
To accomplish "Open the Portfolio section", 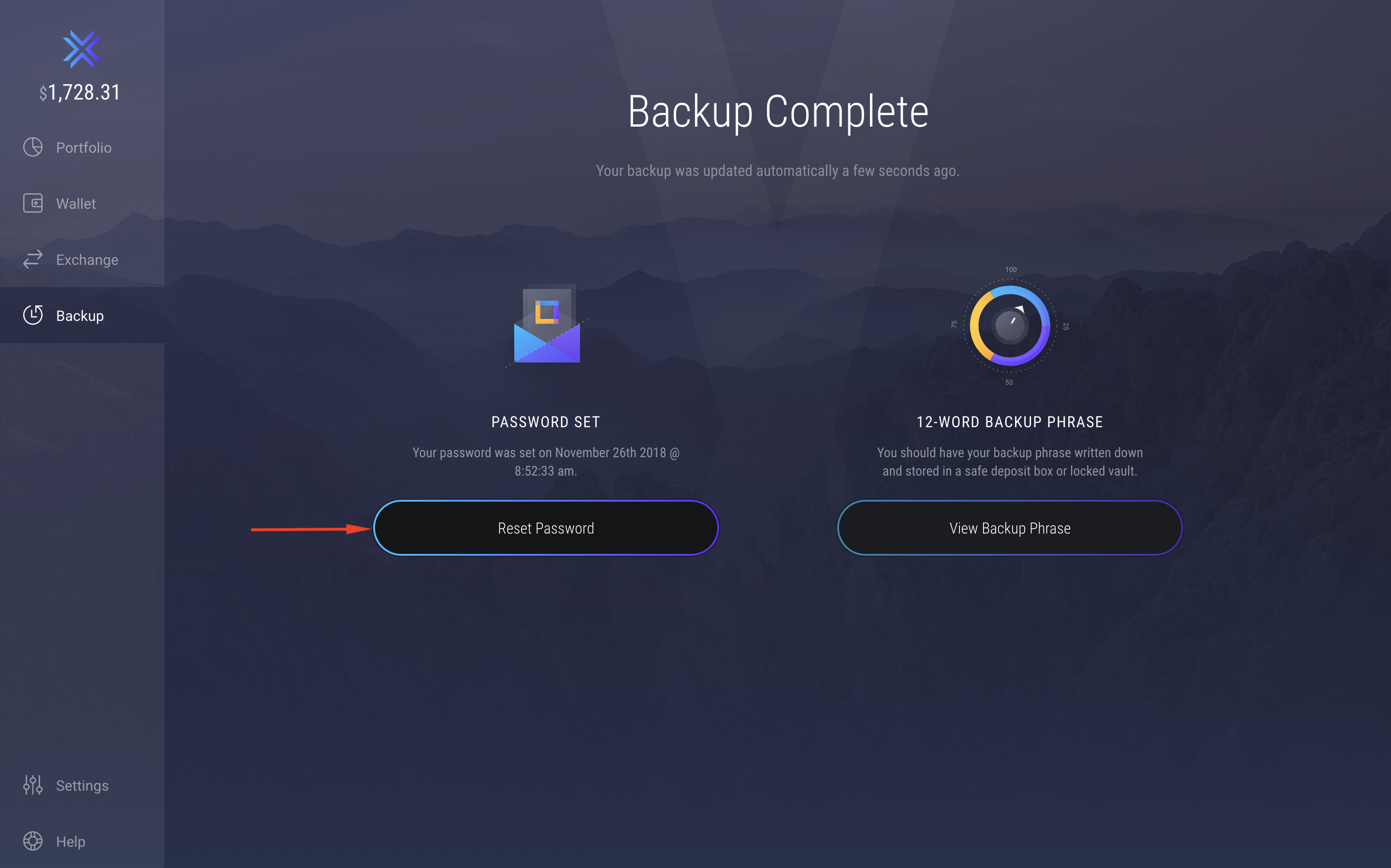I will [84, 147].
